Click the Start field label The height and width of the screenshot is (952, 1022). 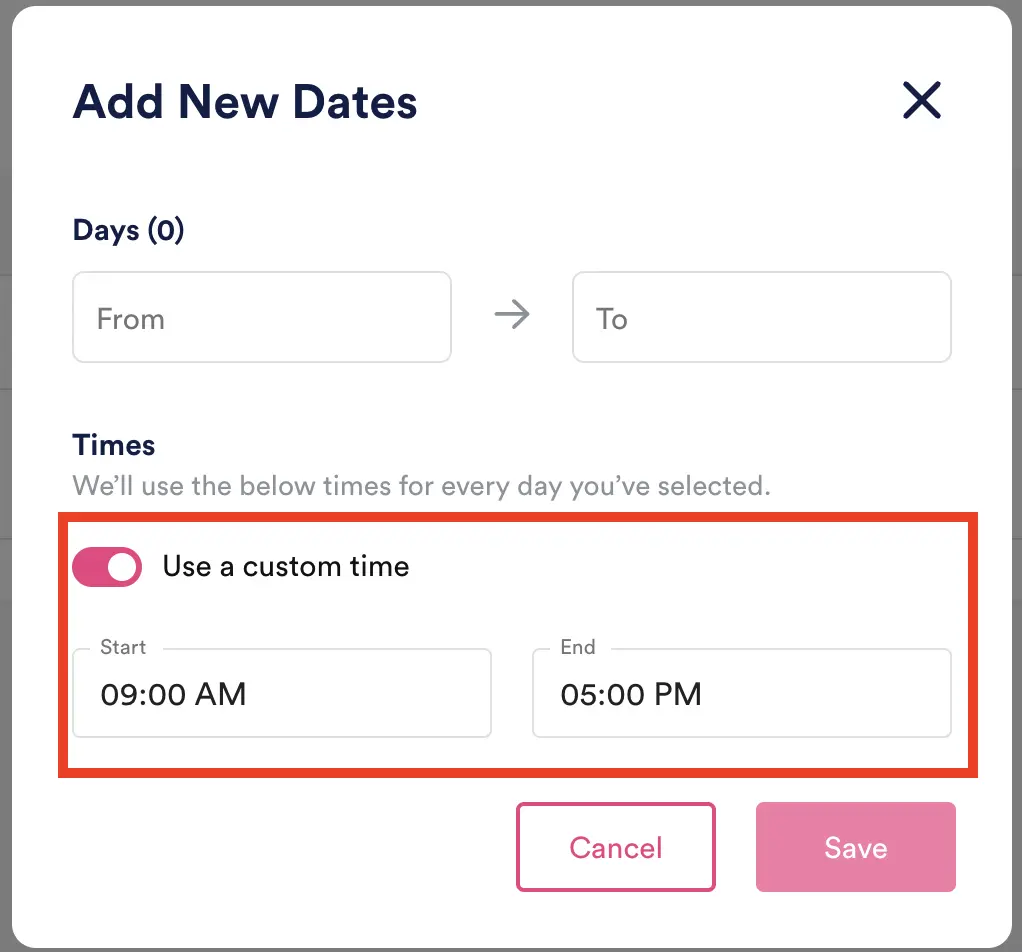coord(123,647)
